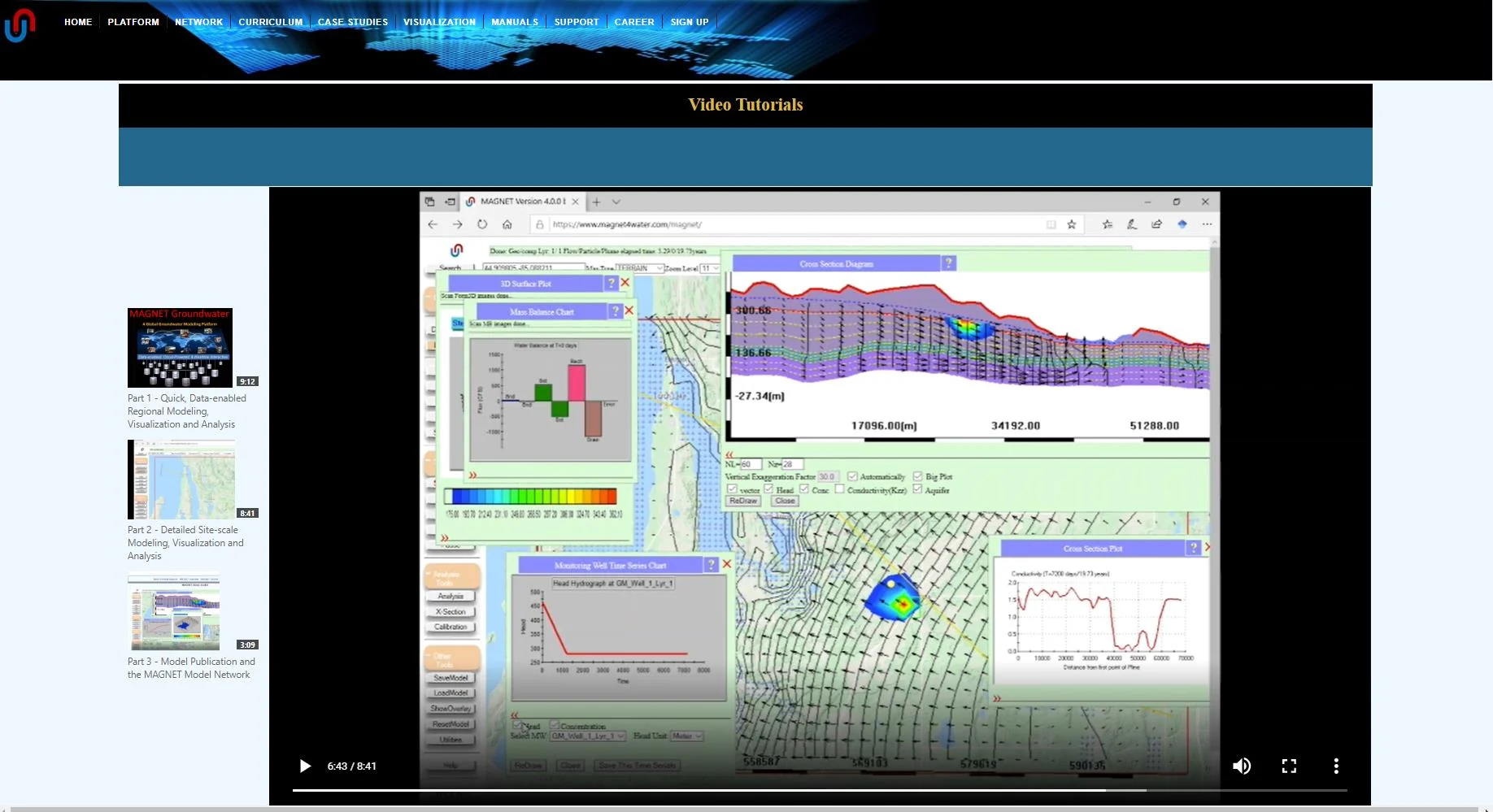1493x812 pixels.
Task: Open the PLATFORM menu item
Action: [133, 22]
